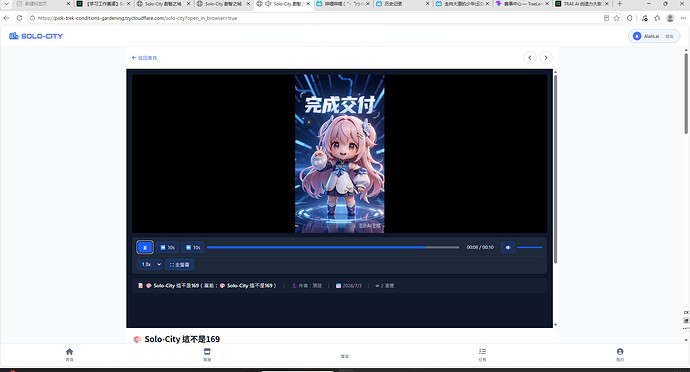Mute the video with the speaker button
The height and width of the screenshot is (372, 690).
click(508, 247)
